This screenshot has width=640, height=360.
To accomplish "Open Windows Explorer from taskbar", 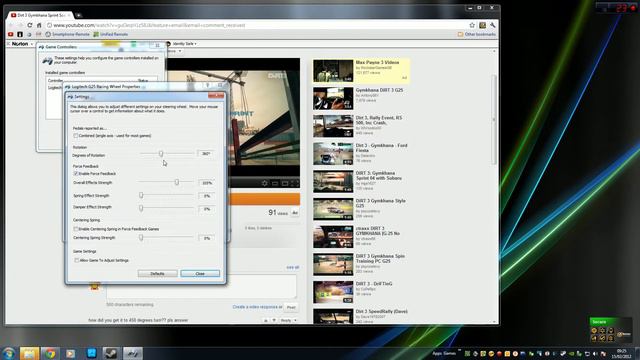I will (29, 353).
